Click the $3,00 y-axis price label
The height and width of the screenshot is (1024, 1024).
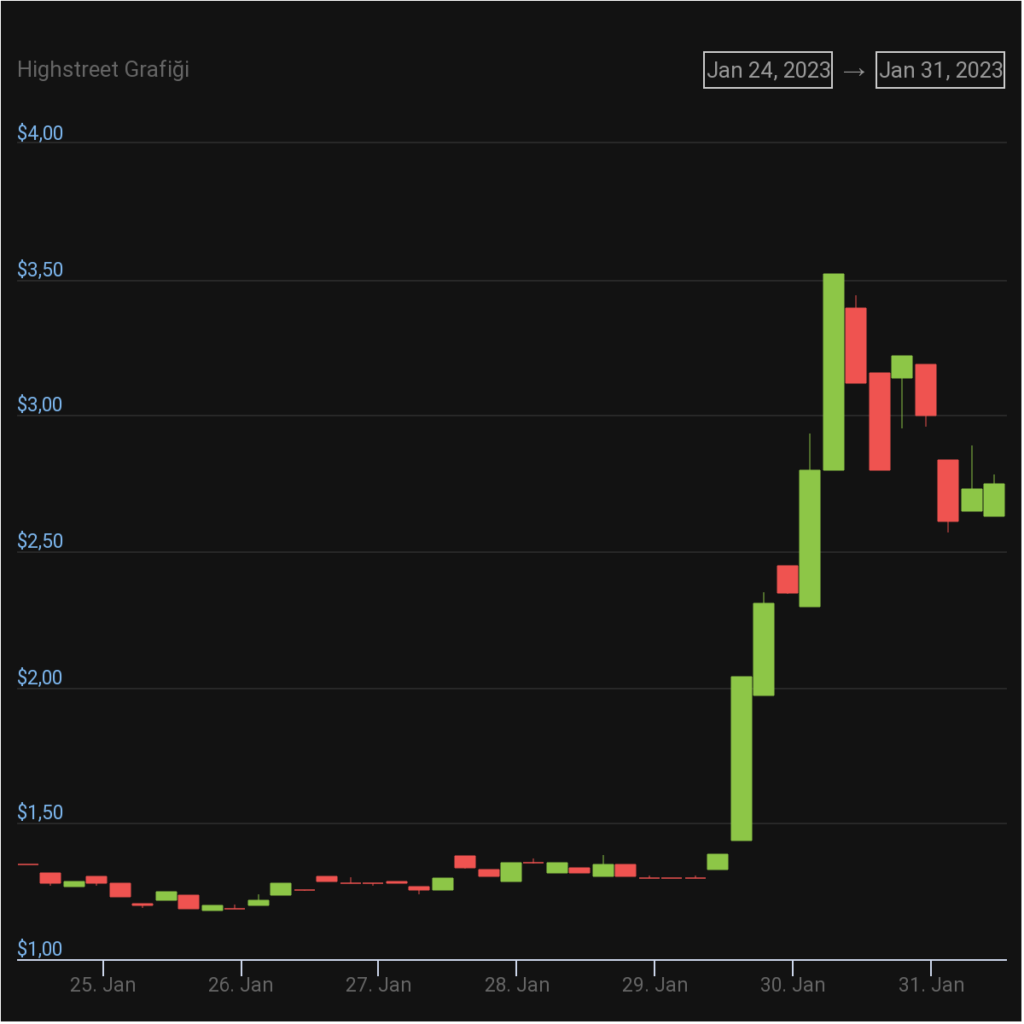[40, 406]
